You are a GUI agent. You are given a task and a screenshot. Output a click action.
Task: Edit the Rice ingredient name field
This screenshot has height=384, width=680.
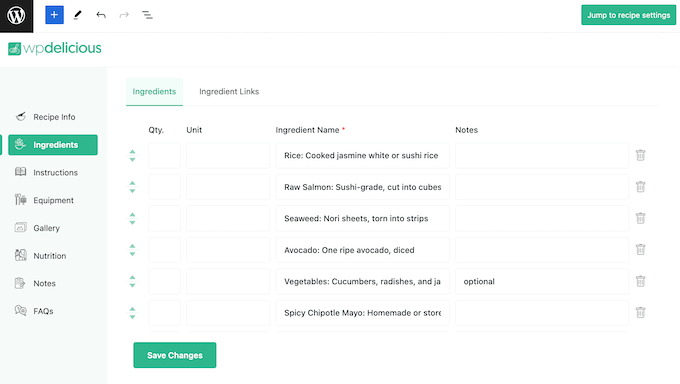(363, 155)
